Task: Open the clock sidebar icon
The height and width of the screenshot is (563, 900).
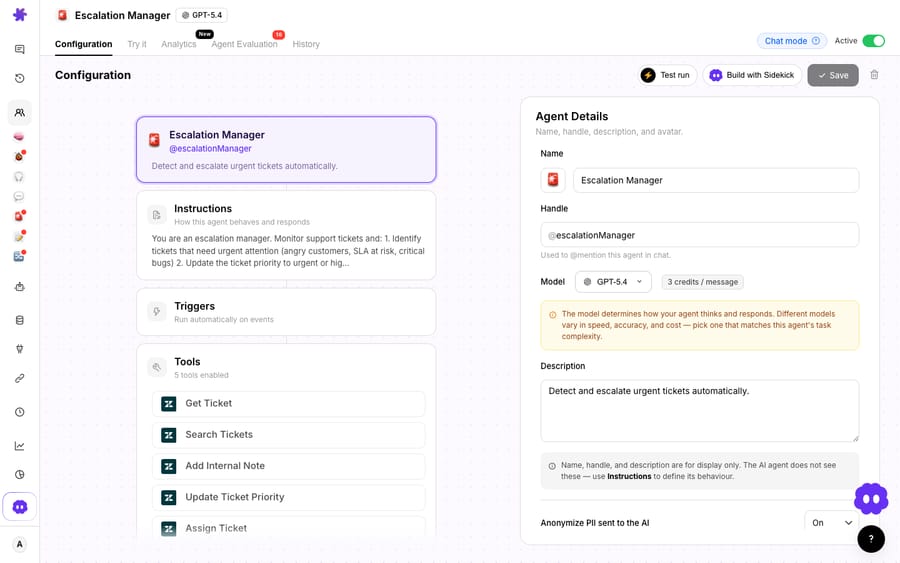Action: point(20,411)
